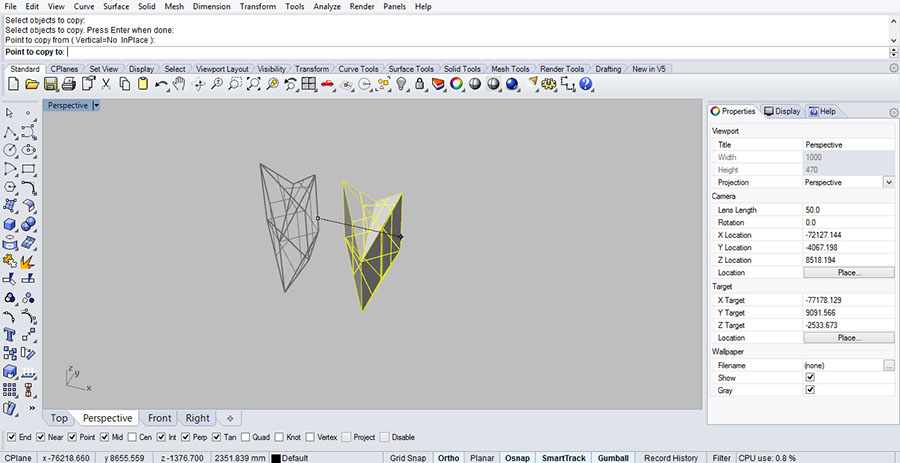This screenshot has width=900, height=463.
Task: Add a new viewport tab with the plus tab
Action: (230, 418)
